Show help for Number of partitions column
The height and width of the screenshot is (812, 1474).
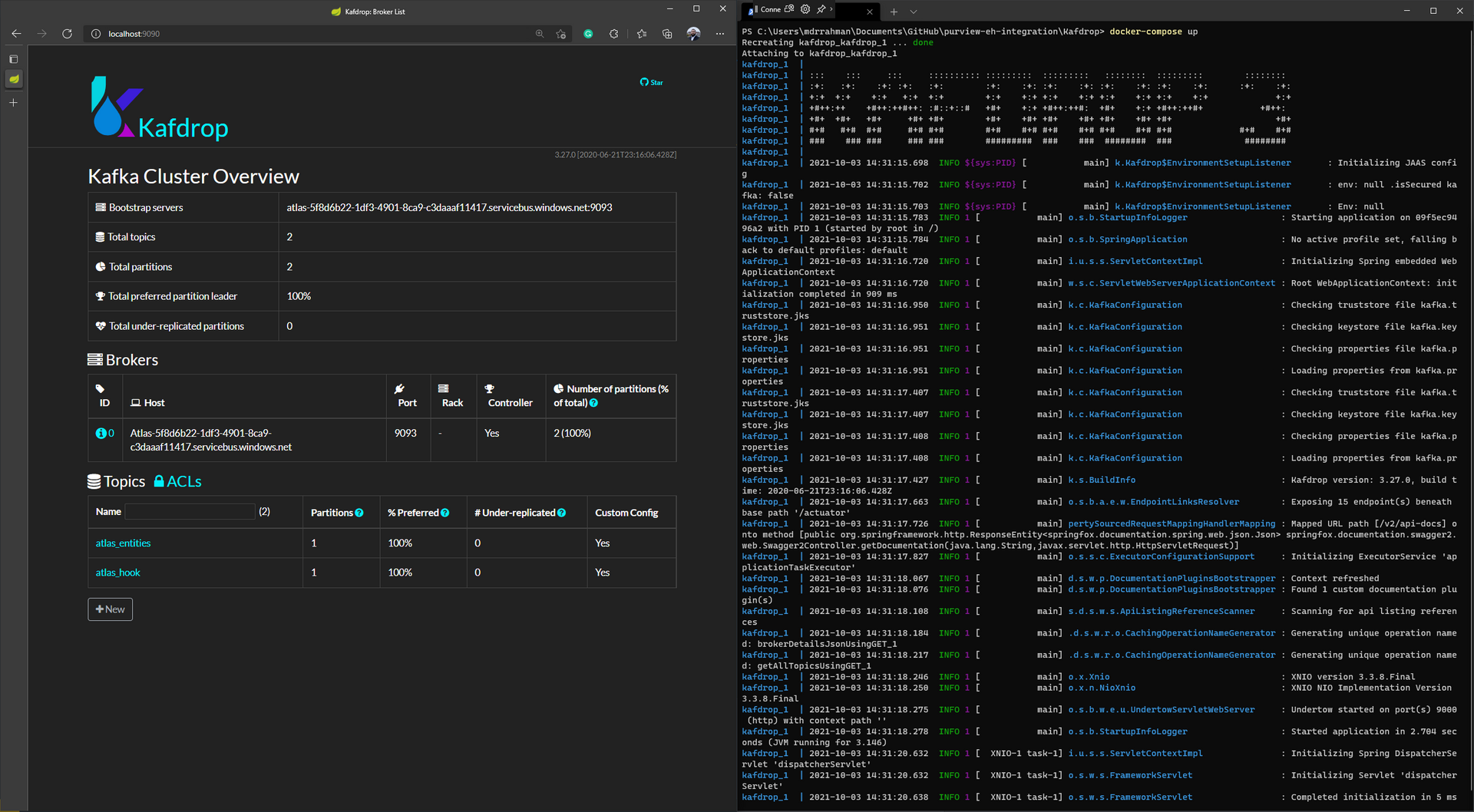[x=593, y=403]
